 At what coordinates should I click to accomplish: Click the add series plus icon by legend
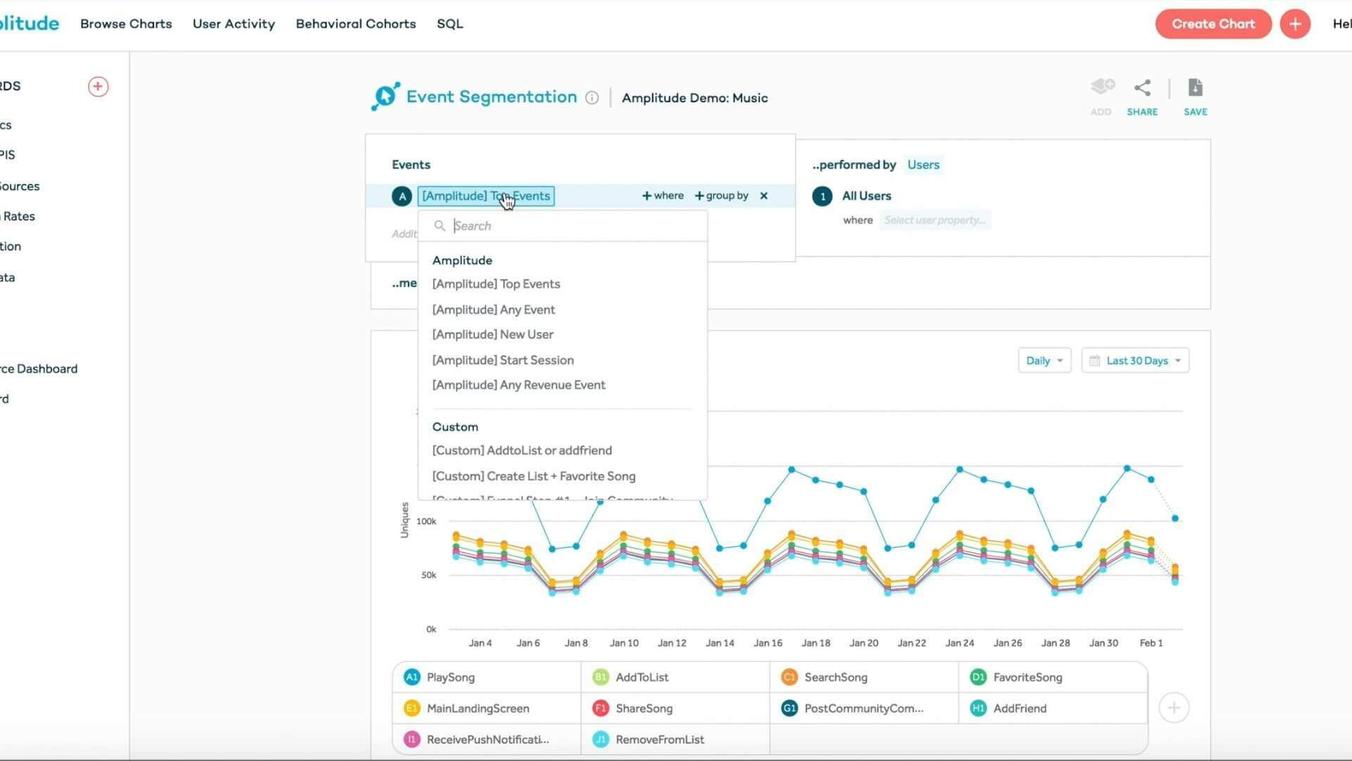[1174, 708]
